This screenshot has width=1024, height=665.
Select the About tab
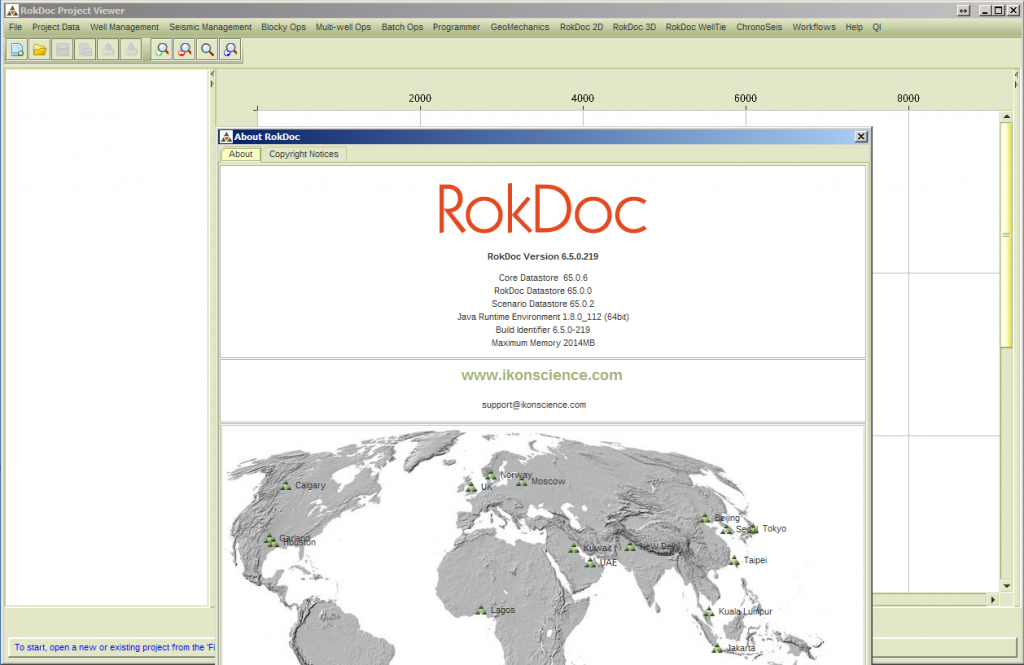click(240, 154)
